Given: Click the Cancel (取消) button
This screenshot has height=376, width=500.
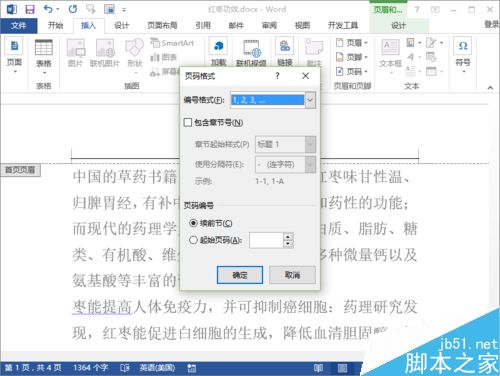Looking at the screenshot, I should coord(292,275).
